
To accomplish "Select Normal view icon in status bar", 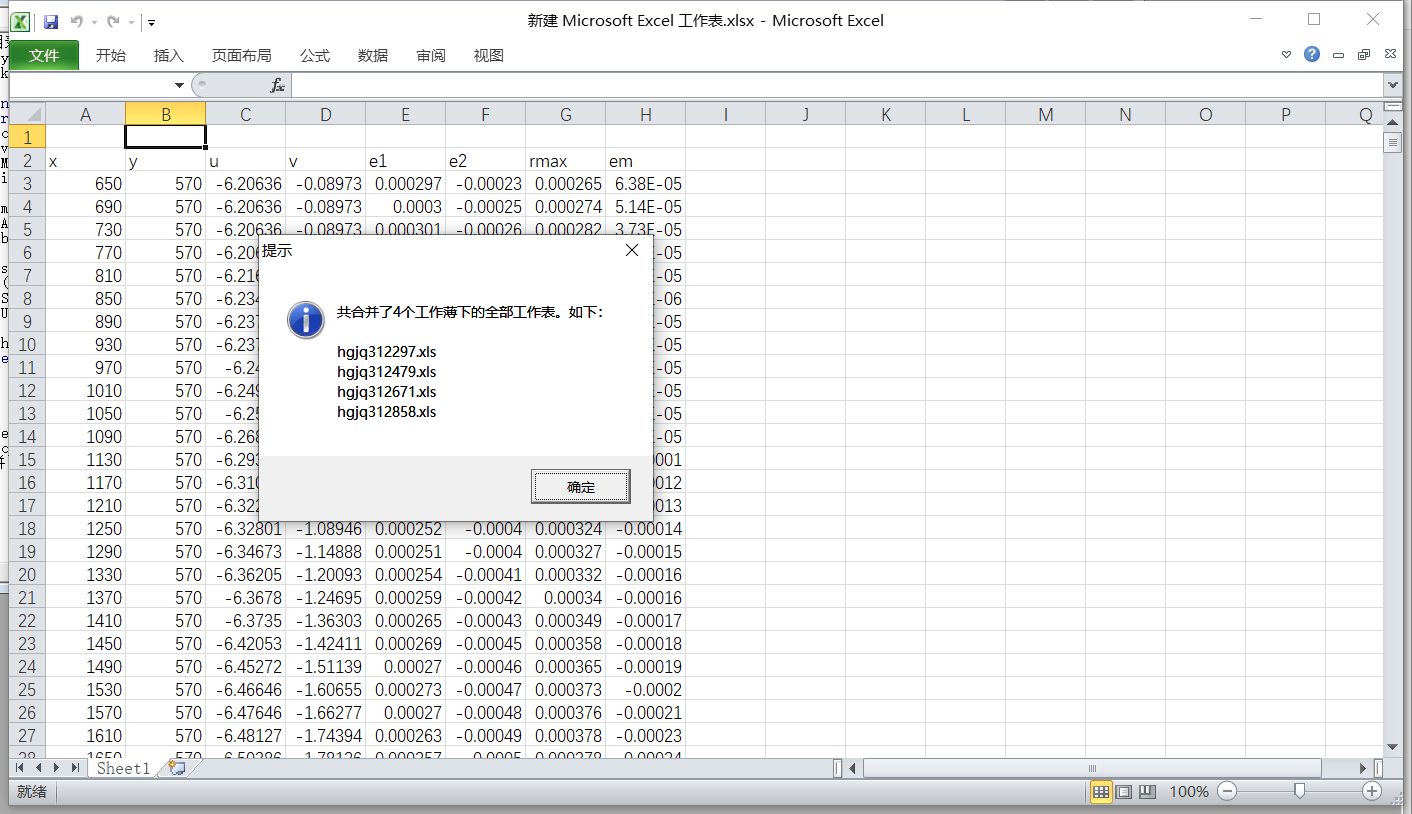I will point(1100,792).
